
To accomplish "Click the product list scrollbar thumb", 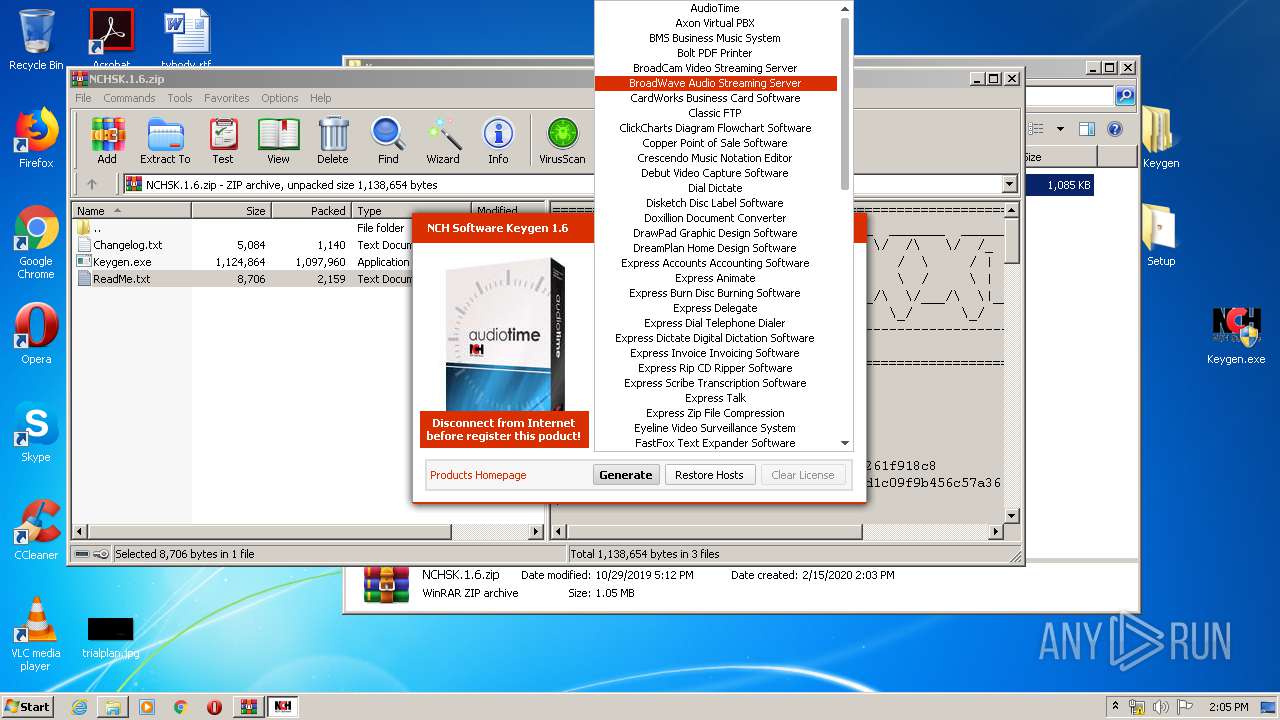I will [845, 103].
